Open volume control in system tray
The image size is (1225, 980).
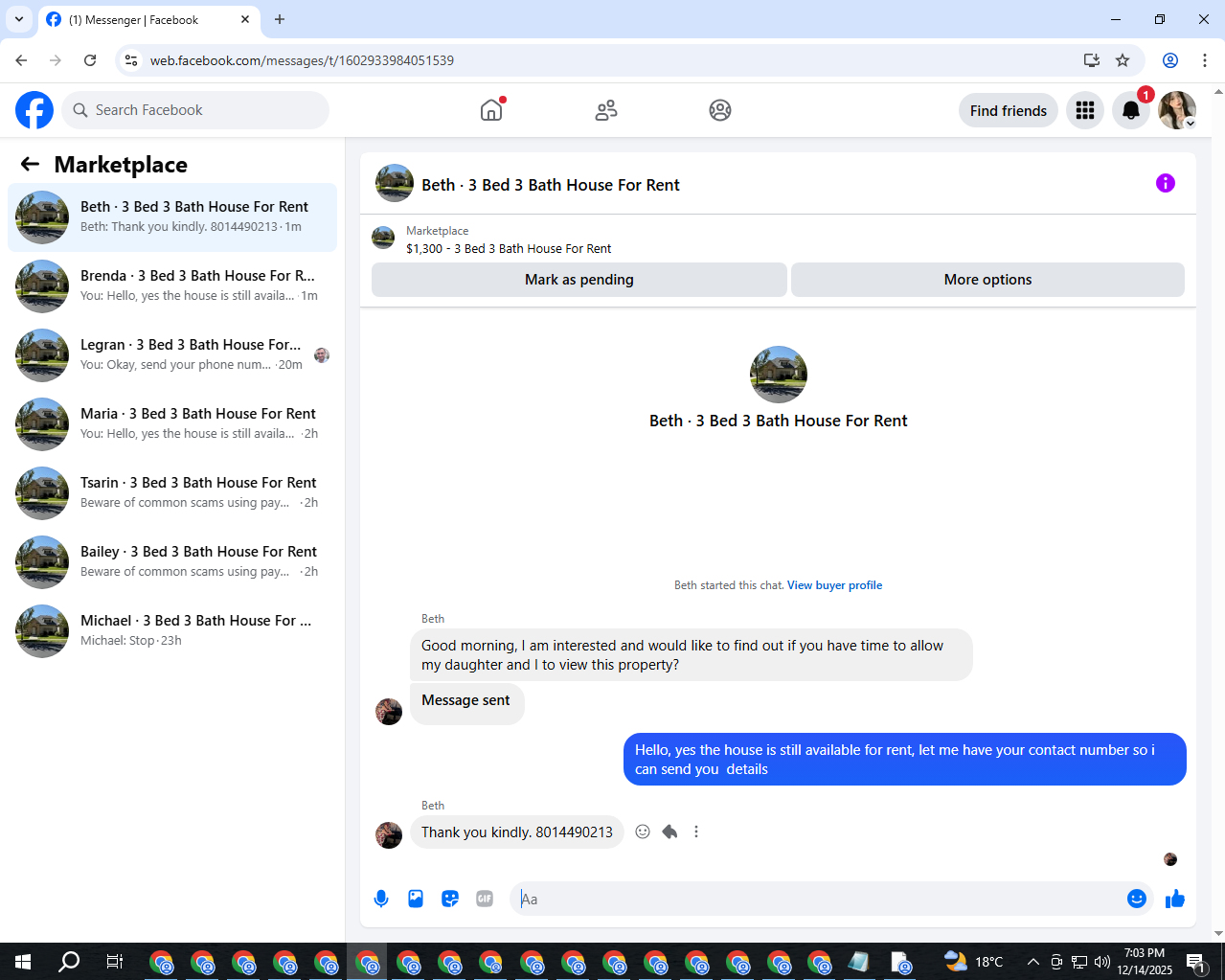click(1102, 961)
